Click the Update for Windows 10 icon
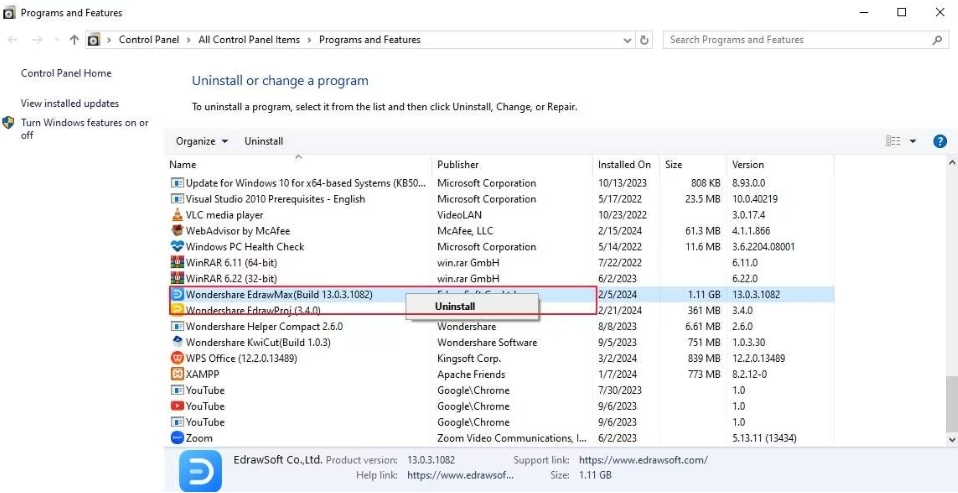Viewport: 958px width, 493px height. point(177,183)
